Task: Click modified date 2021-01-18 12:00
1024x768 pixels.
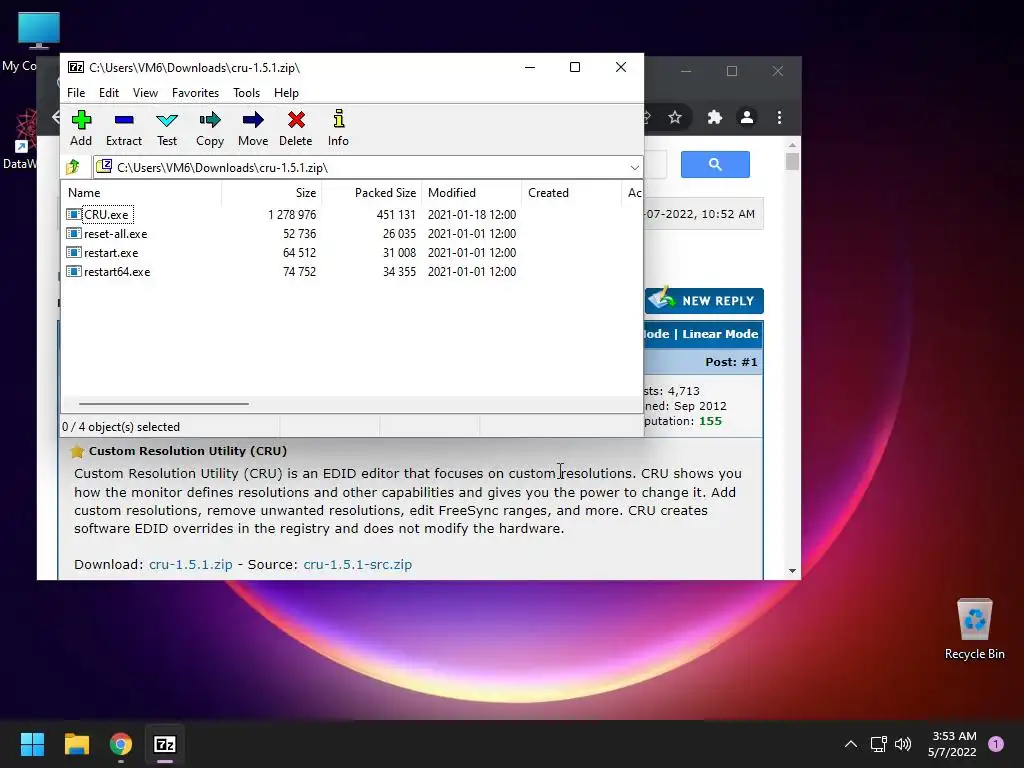Action: click(472, 214)
